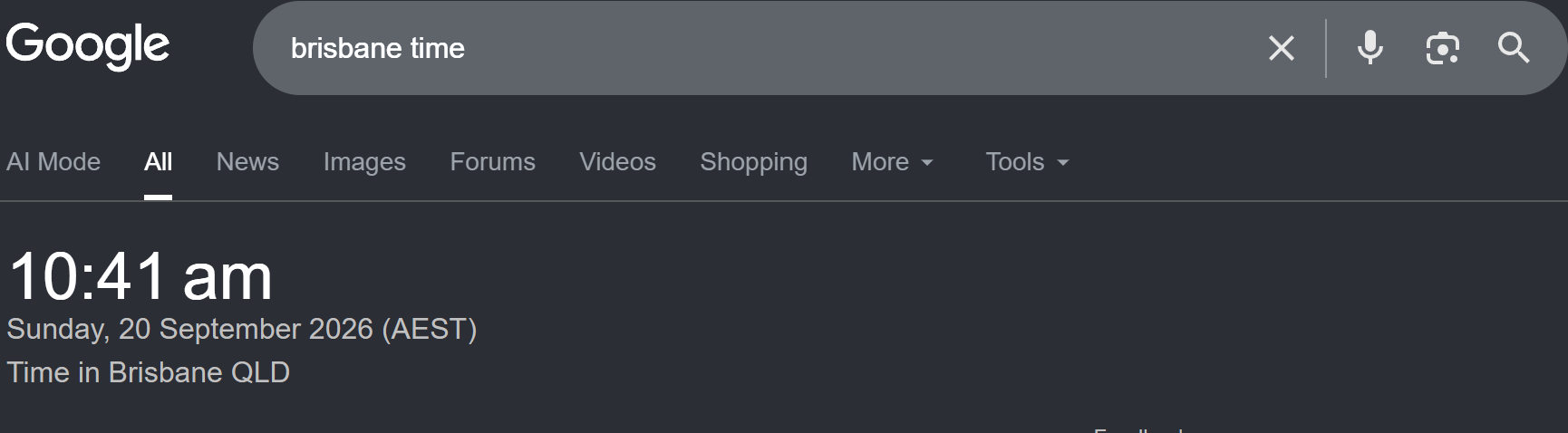View the Forums results tab
The height and width of the screenshot is (433, 1568).
(x=492, y=161)
